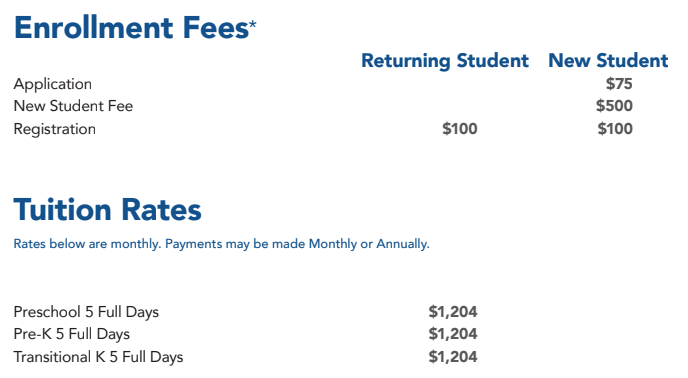Click the Tuition Rates heading
This screenshot has height=378, width=688.
pos(108,209)
